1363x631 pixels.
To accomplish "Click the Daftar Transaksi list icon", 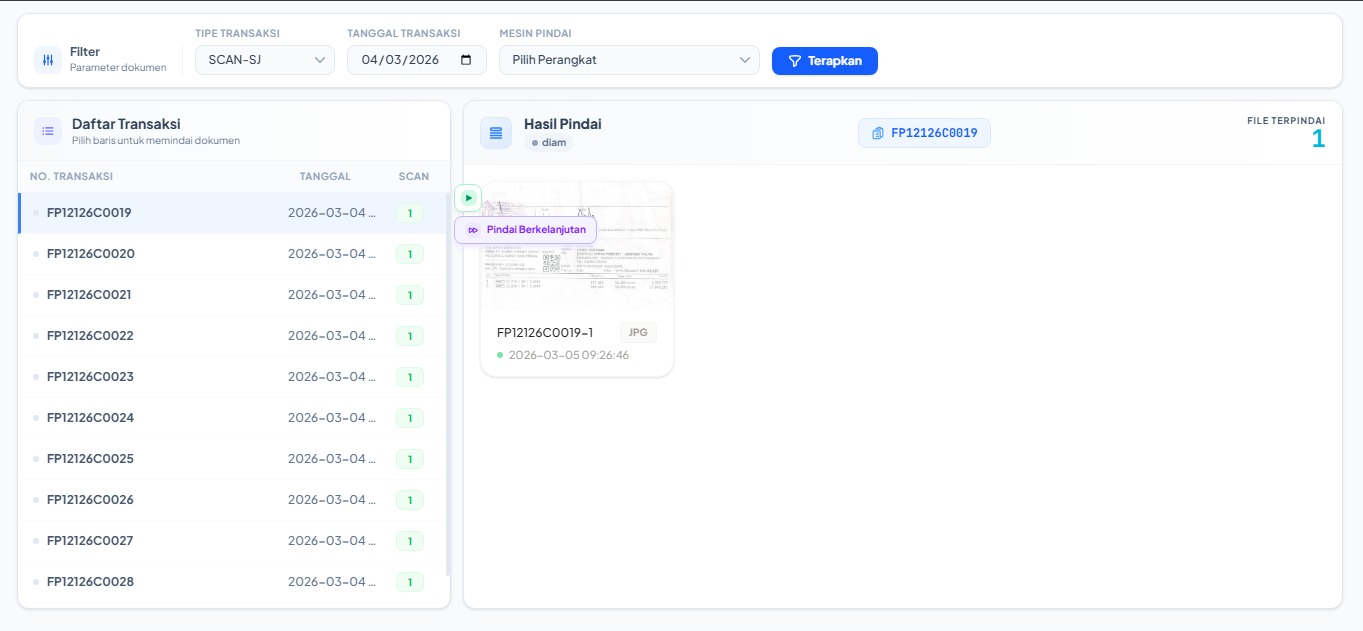I will [48, 131].
